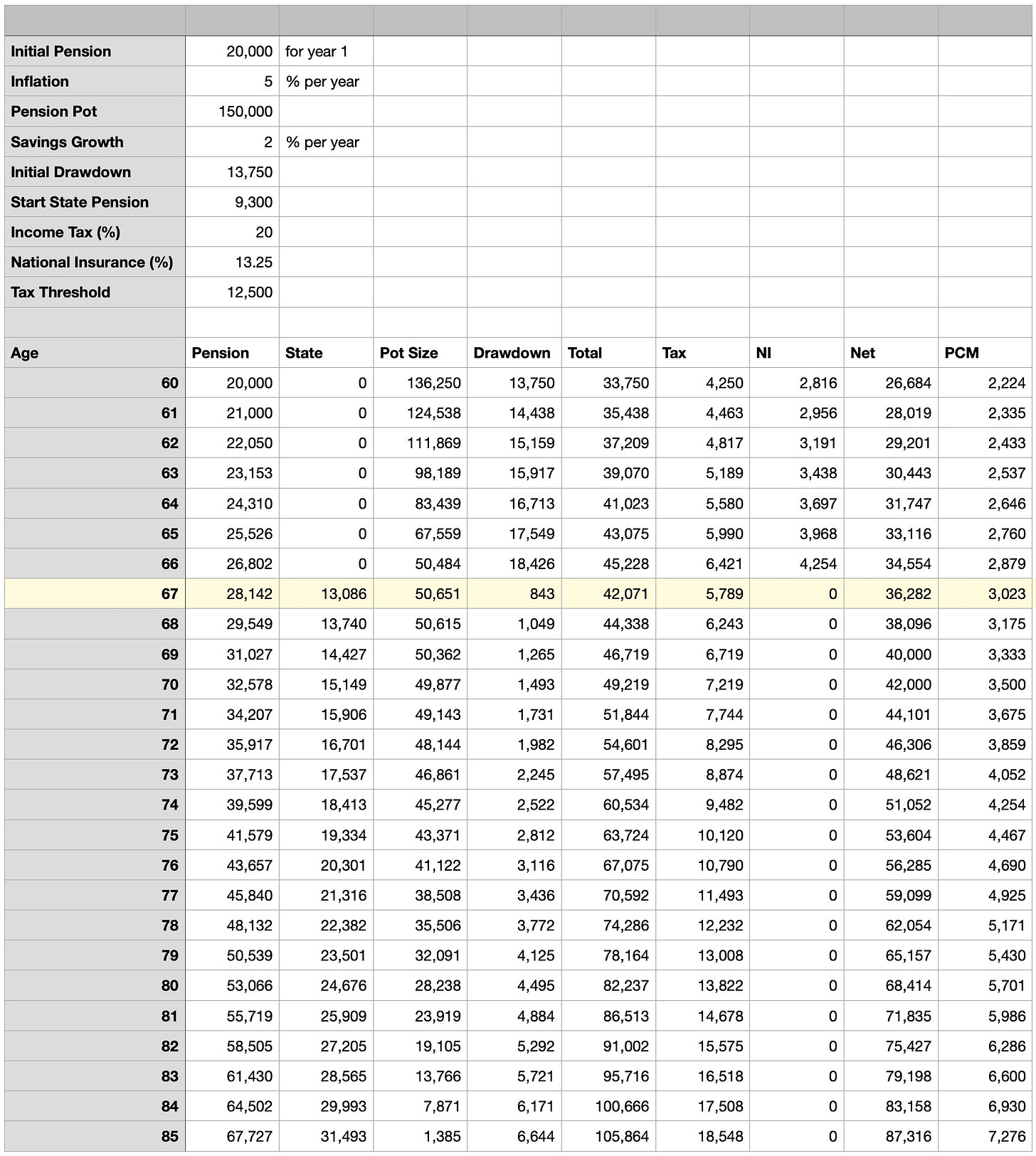
Task: Select Net 31,747 at age 64
Action: point(891,504)
